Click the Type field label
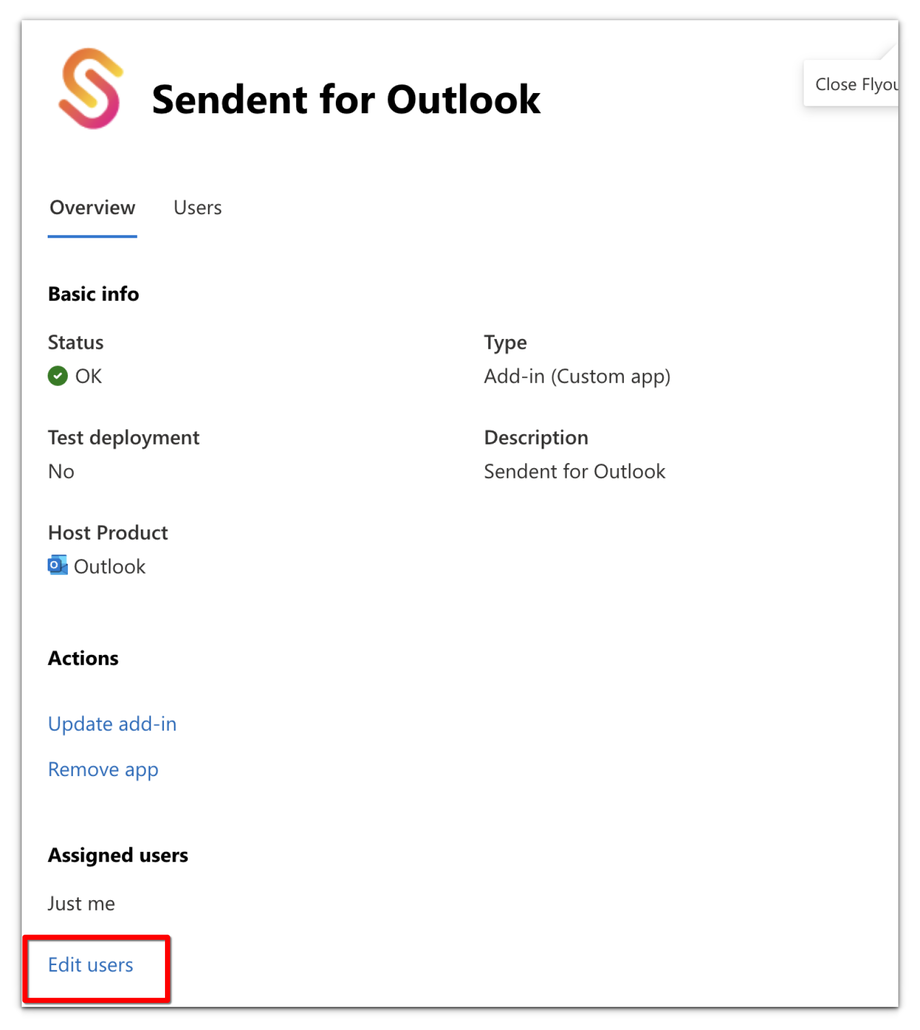The height and width of the screenshot is (1030, 920). pyautogui.click(x=505, y=342)
